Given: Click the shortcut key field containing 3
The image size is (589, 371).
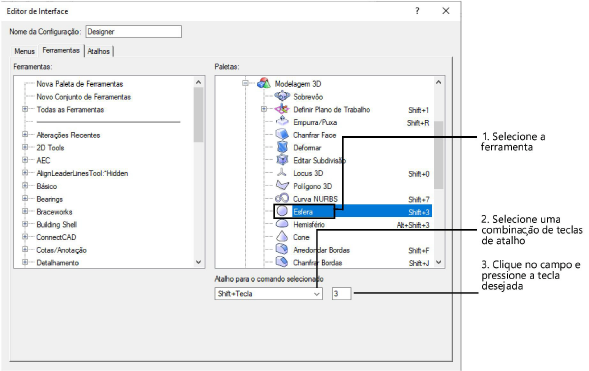Looking at the screenshot, I should [x=341, y=294].
